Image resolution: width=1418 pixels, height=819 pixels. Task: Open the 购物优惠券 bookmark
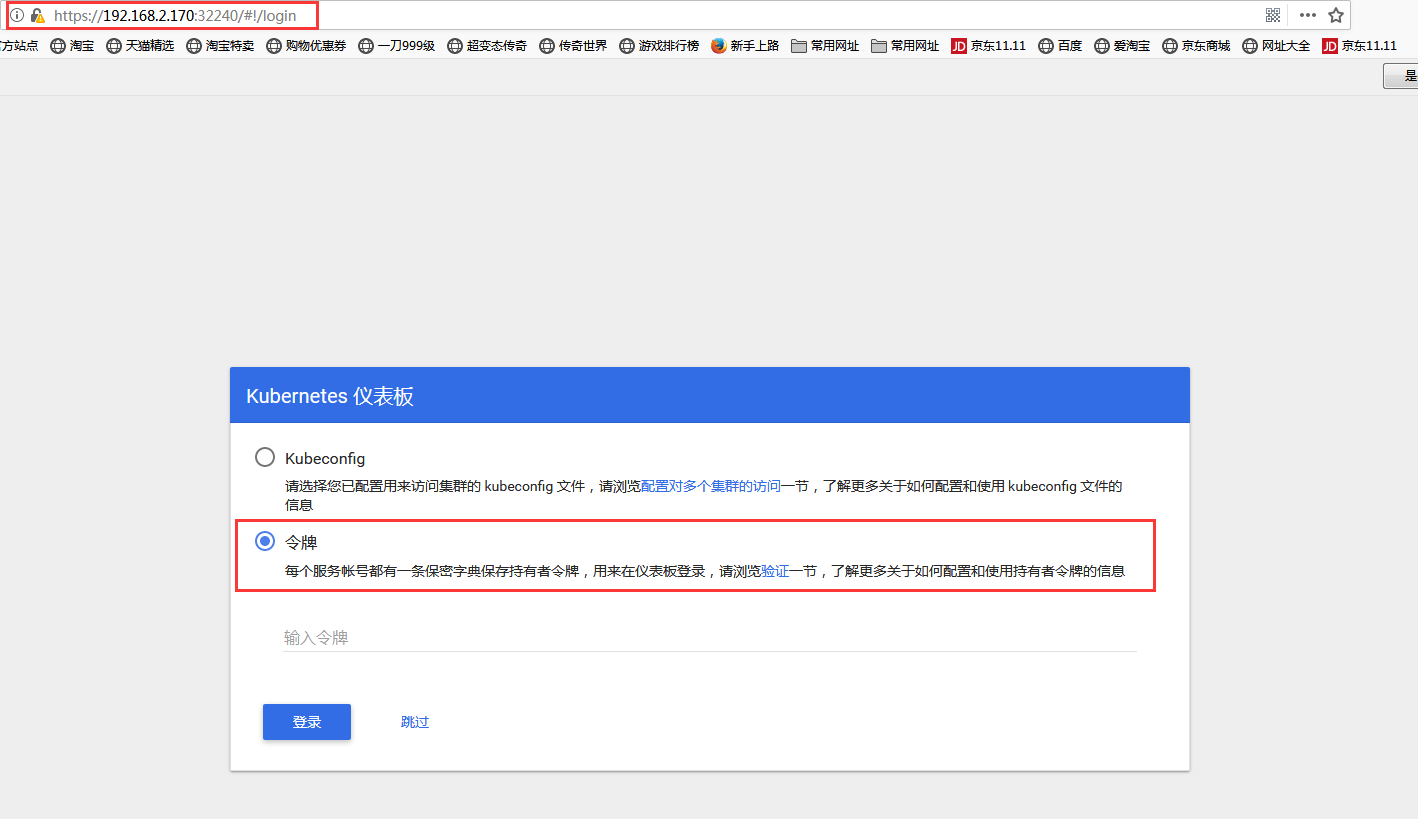306,45
